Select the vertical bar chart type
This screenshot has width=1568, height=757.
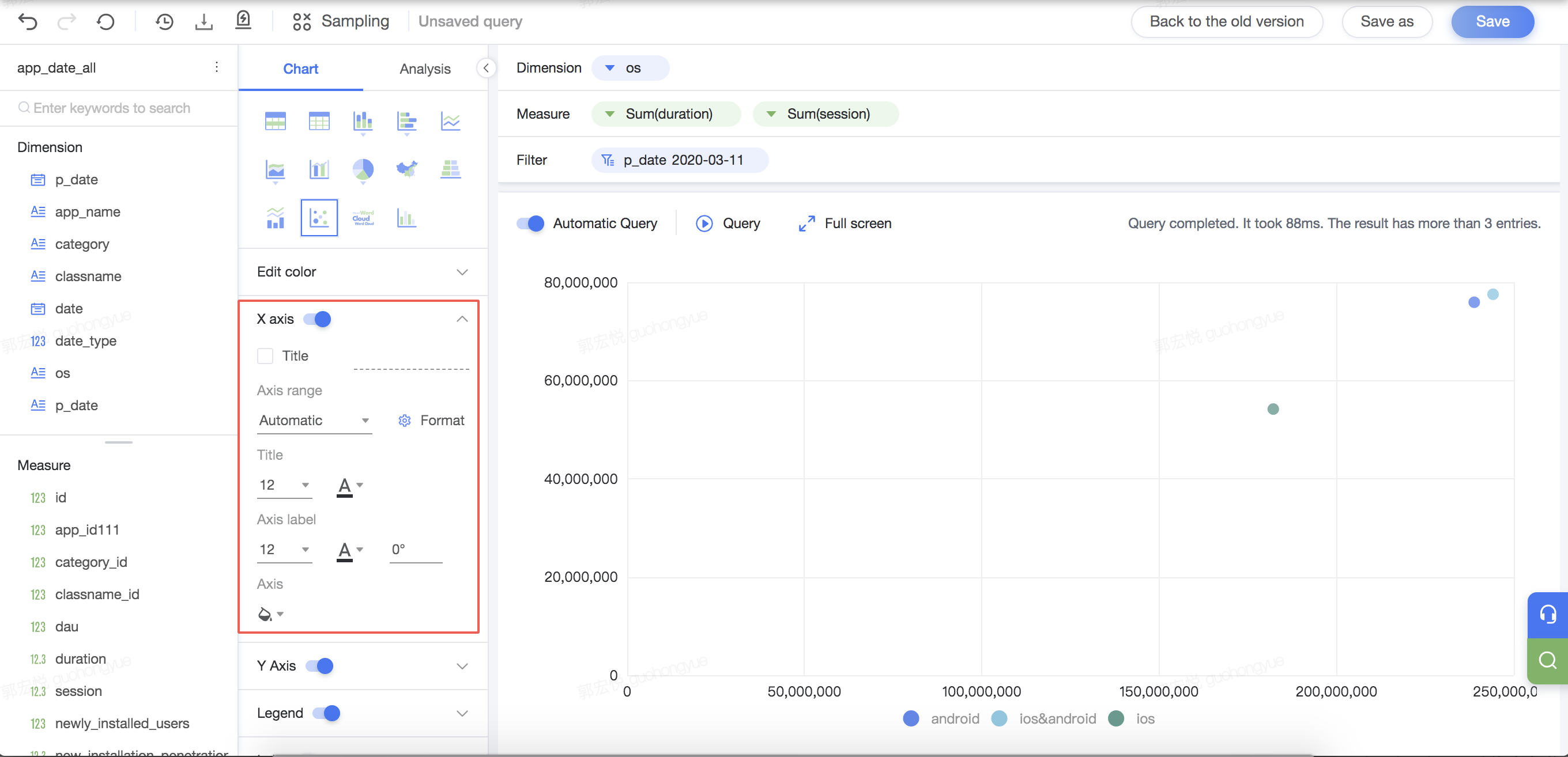click(x=363, y=122)
